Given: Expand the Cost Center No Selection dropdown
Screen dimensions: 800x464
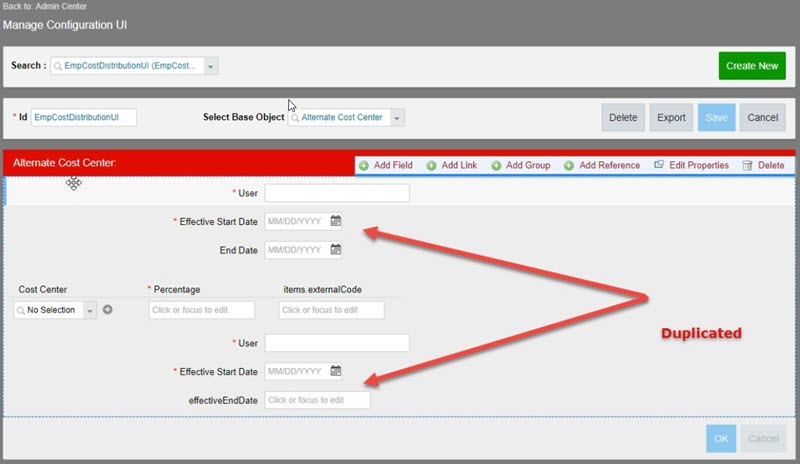Looking at the screenshot, I should click(x=89, y=310).
